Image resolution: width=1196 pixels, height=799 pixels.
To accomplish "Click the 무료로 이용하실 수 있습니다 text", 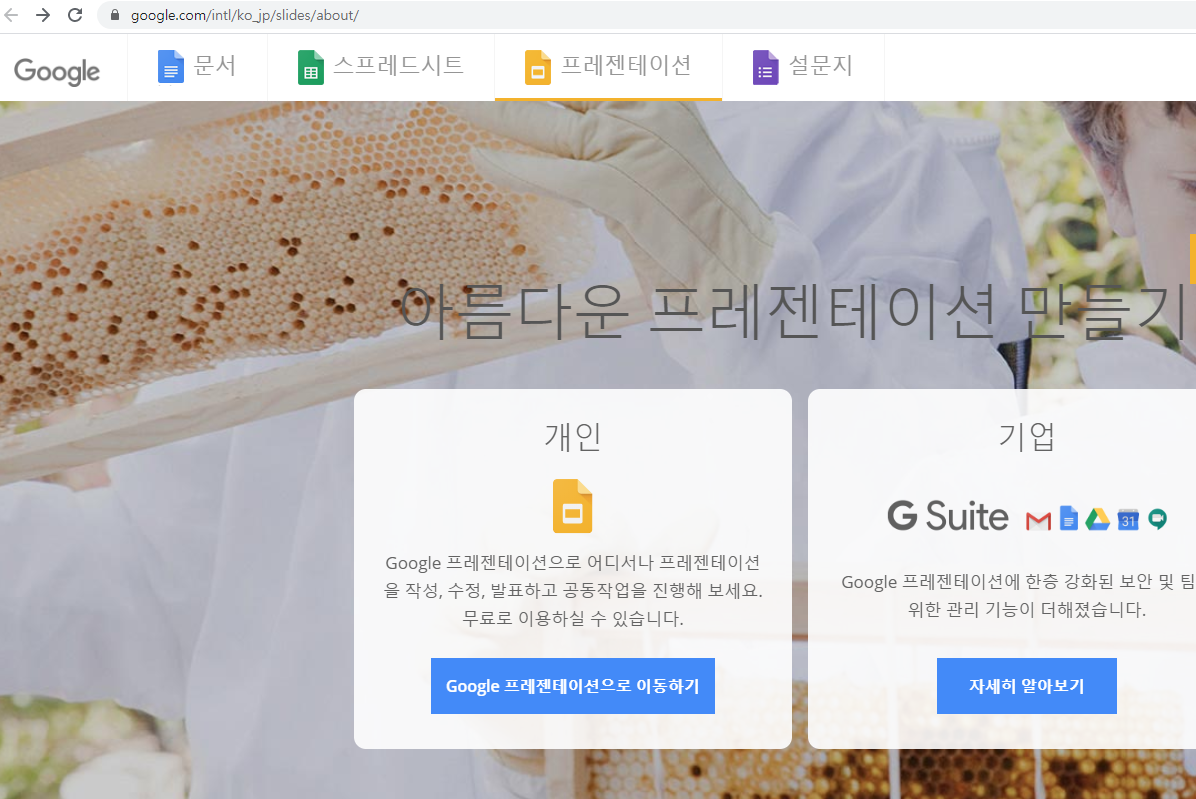I will pos(573,618).
